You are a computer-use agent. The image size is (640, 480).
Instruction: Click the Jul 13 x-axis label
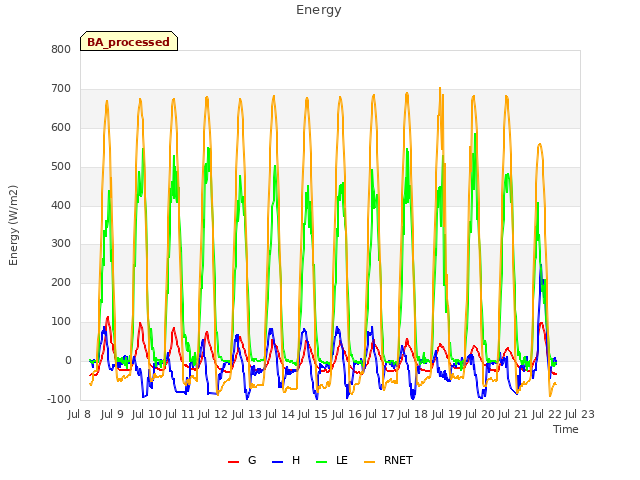point(247,414)
